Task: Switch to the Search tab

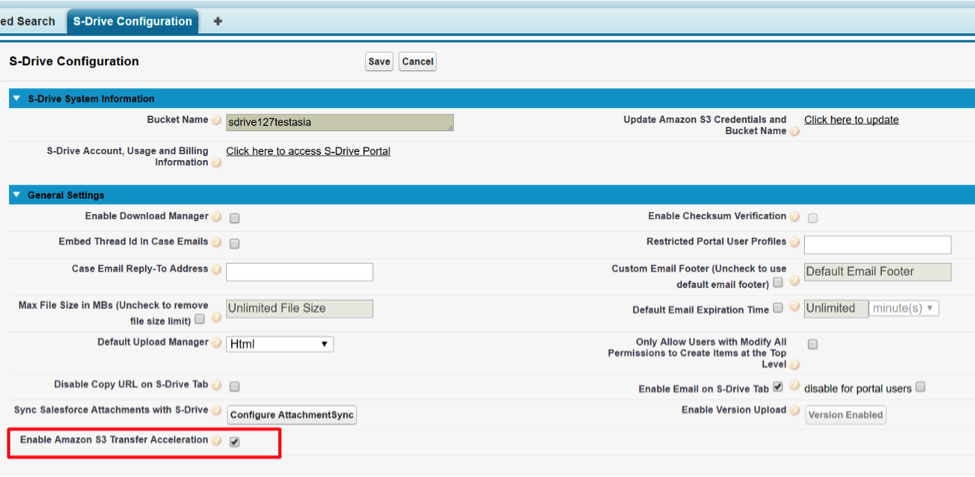Action: 30,21
